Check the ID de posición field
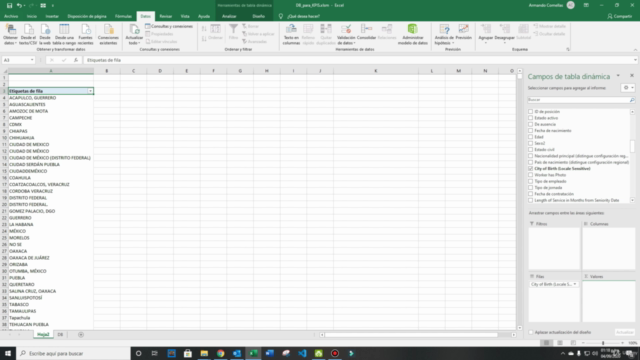 pyautogui.click(x=531, y=111)
